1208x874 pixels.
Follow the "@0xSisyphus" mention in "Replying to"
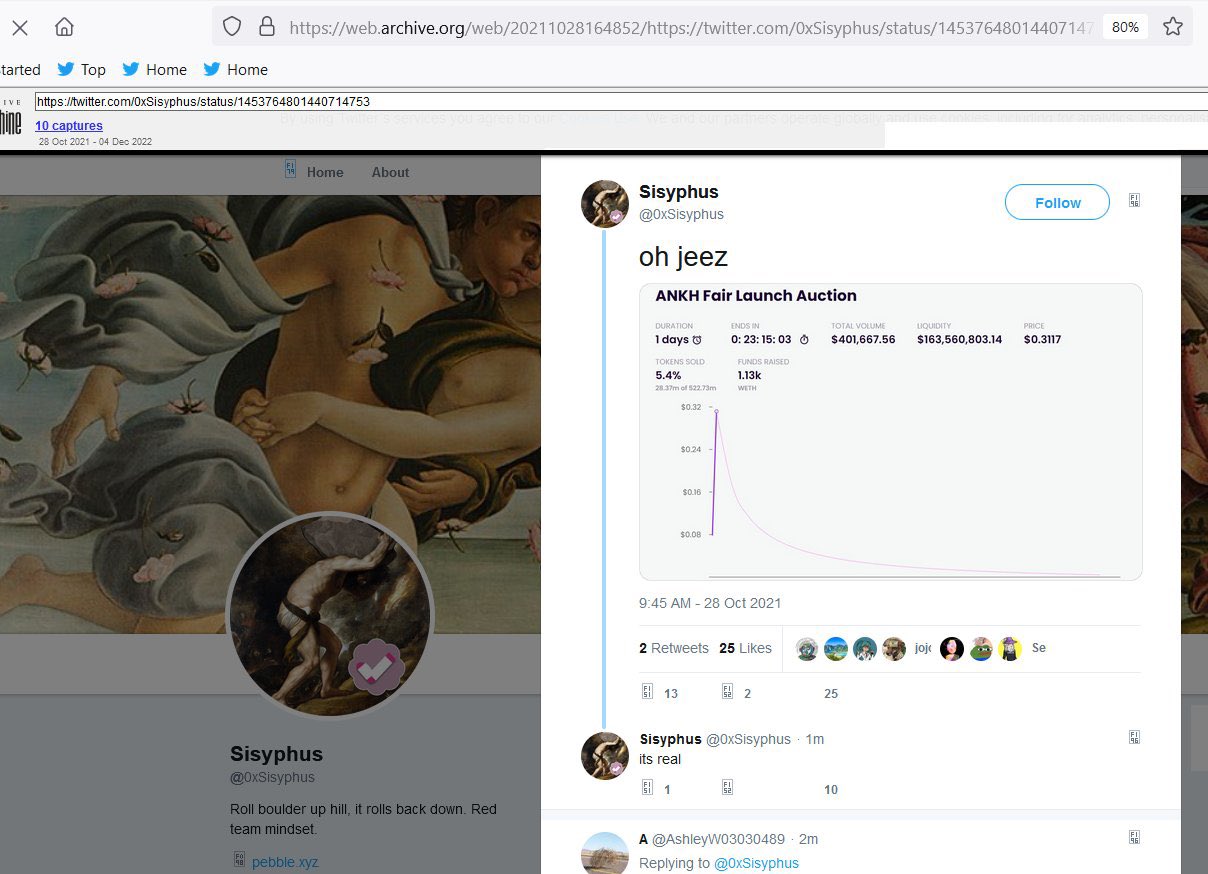click(x=756, y=863)
